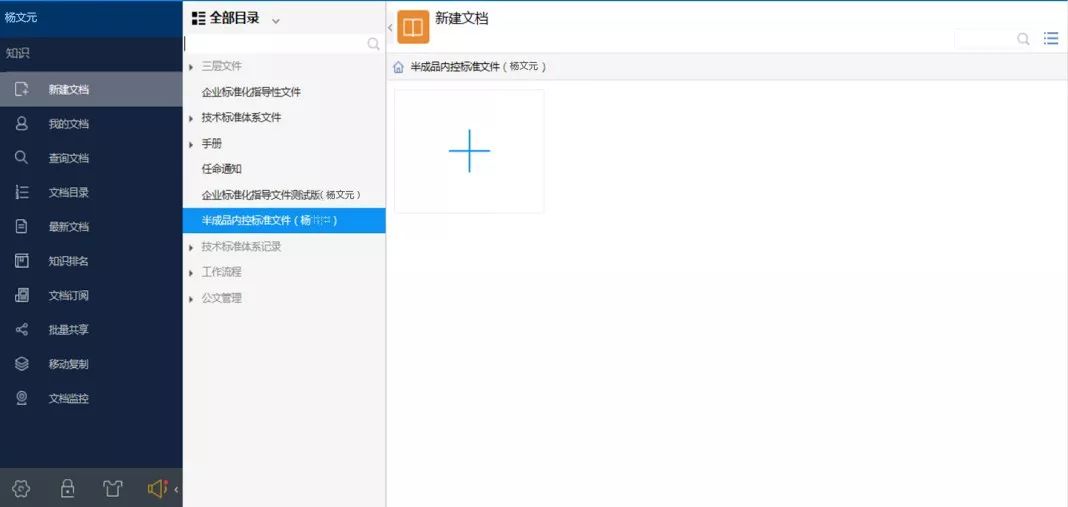Click the search magnifier in directory panel

click(x=373, y=44)
